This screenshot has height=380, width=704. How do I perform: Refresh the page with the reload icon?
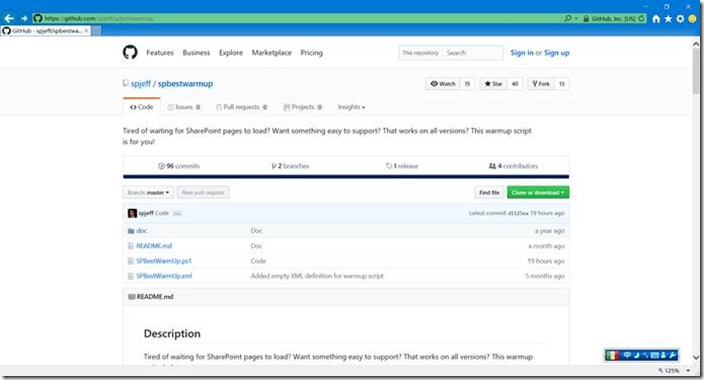641,18
